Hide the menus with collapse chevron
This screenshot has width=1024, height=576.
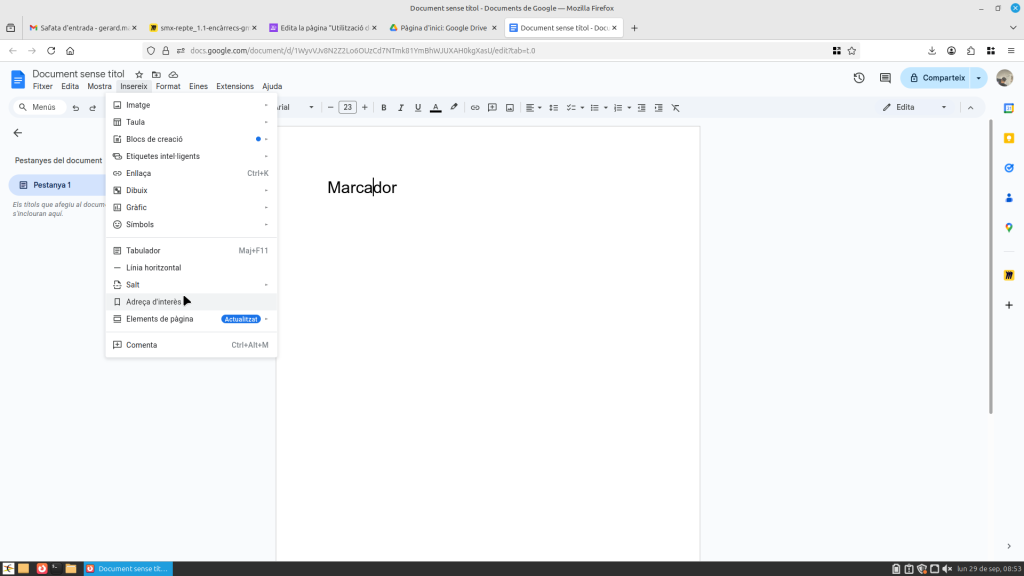969,107
